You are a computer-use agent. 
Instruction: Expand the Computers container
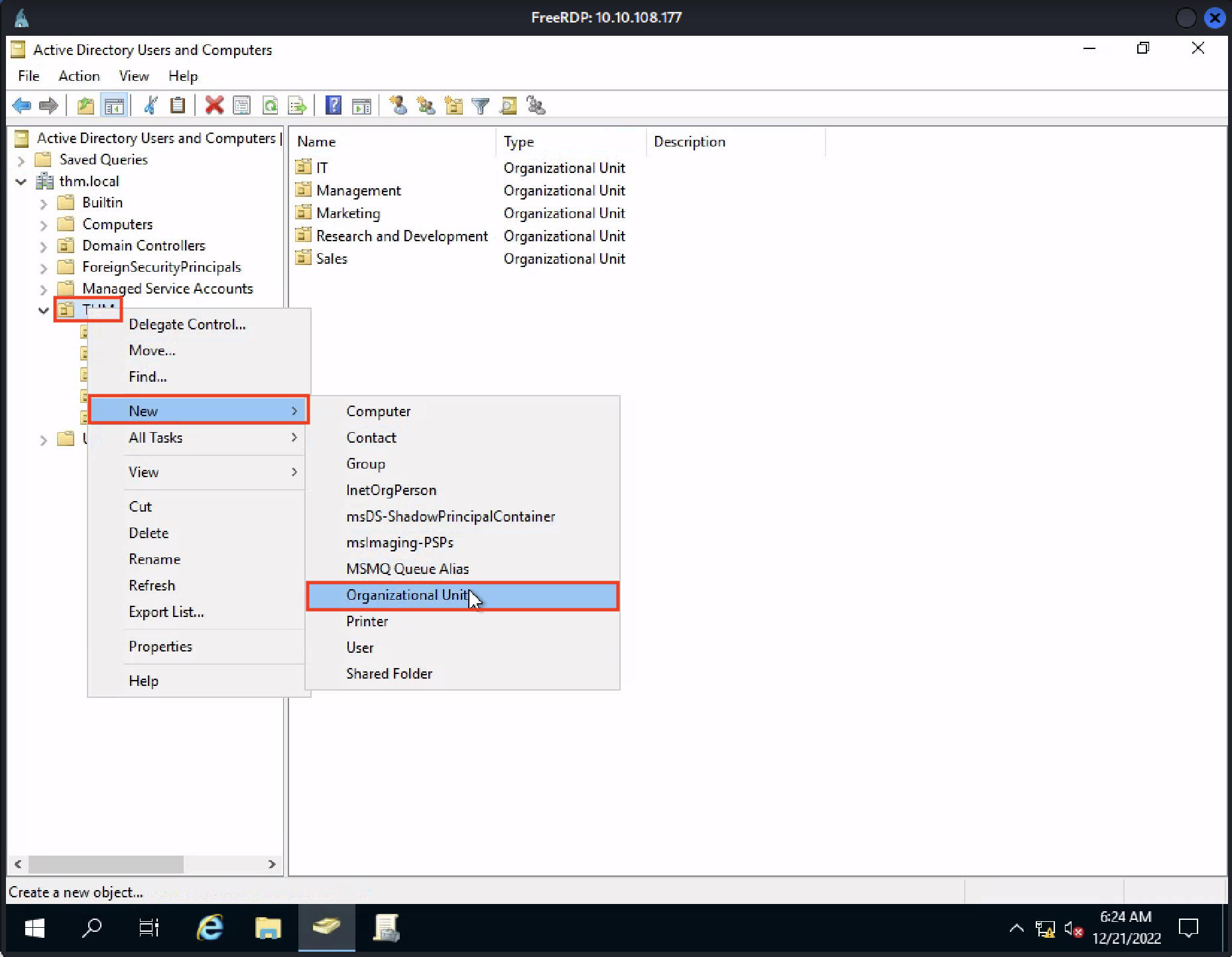coord(43,225)
